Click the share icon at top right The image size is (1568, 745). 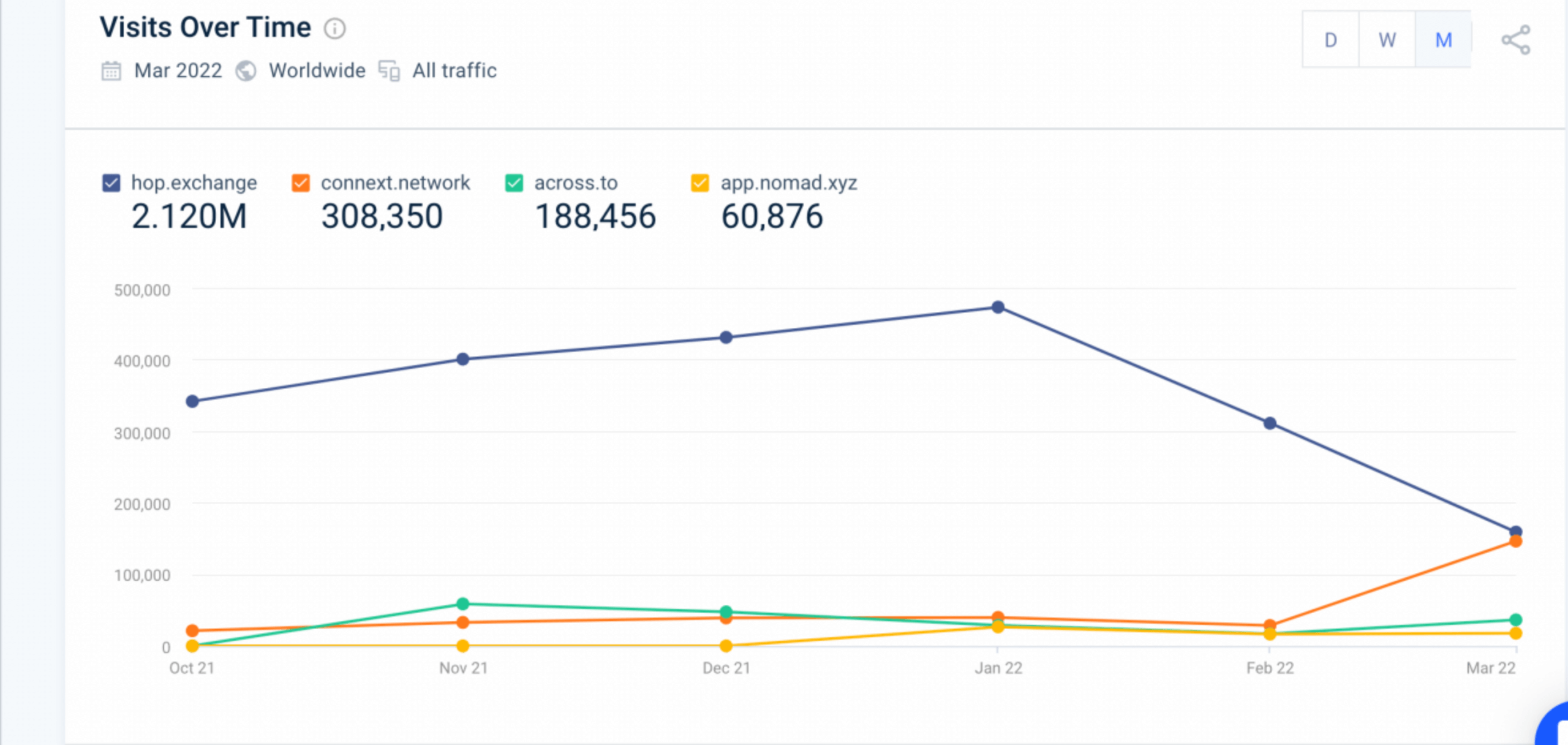[x=1516, y=40]
